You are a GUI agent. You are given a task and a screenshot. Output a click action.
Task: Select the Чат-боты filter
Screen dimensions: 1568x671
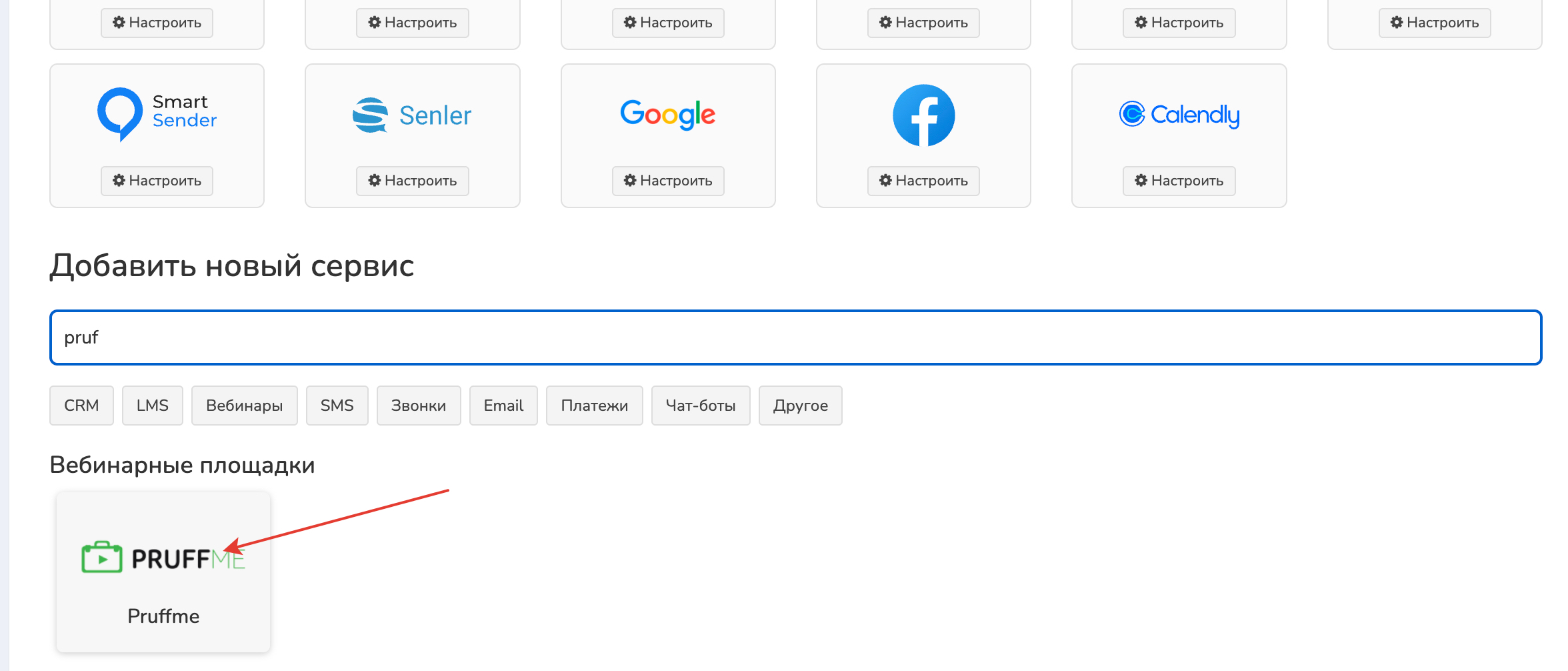(700, 406)
